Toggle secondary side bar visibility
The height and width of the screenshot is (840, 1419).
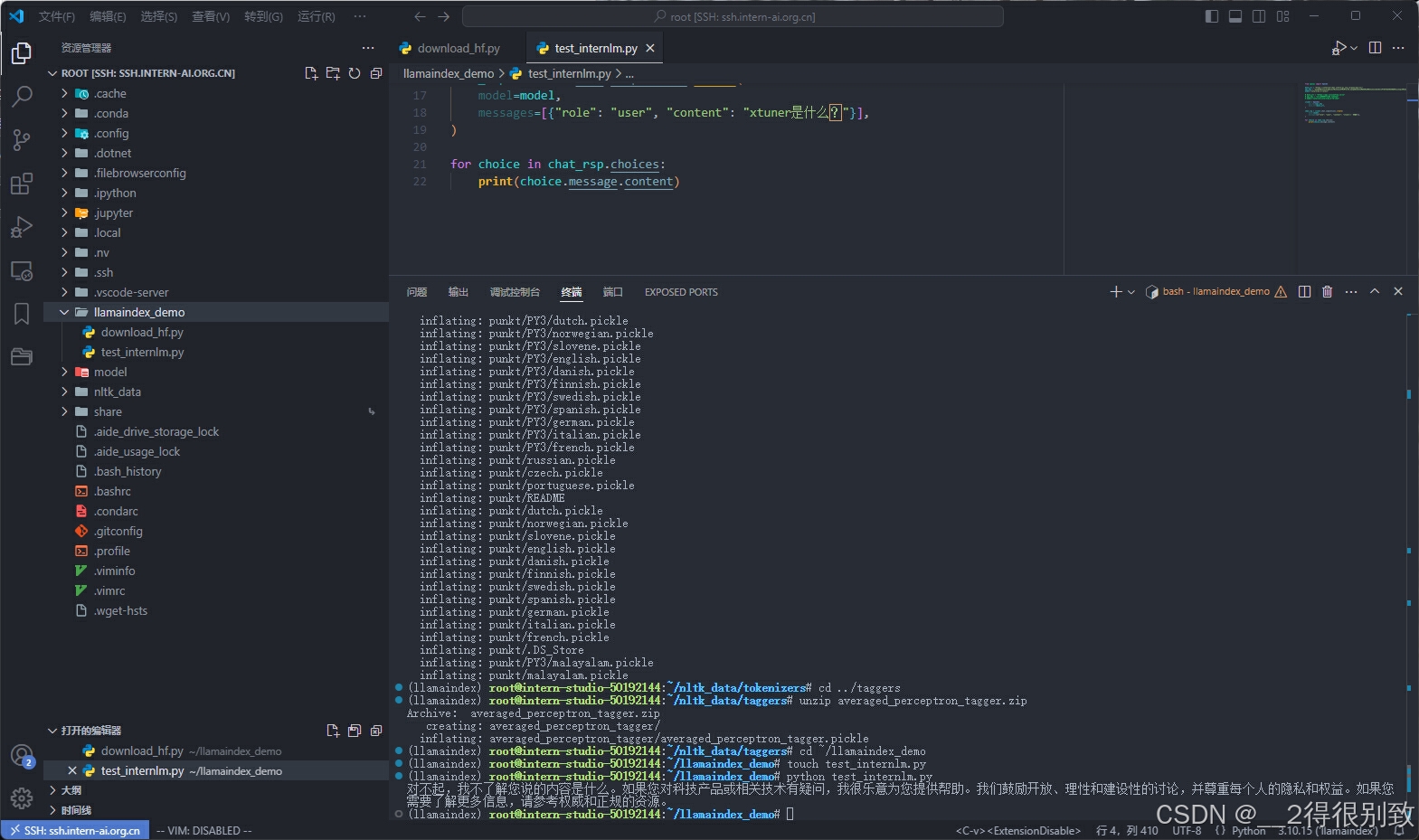(1259, 16)
